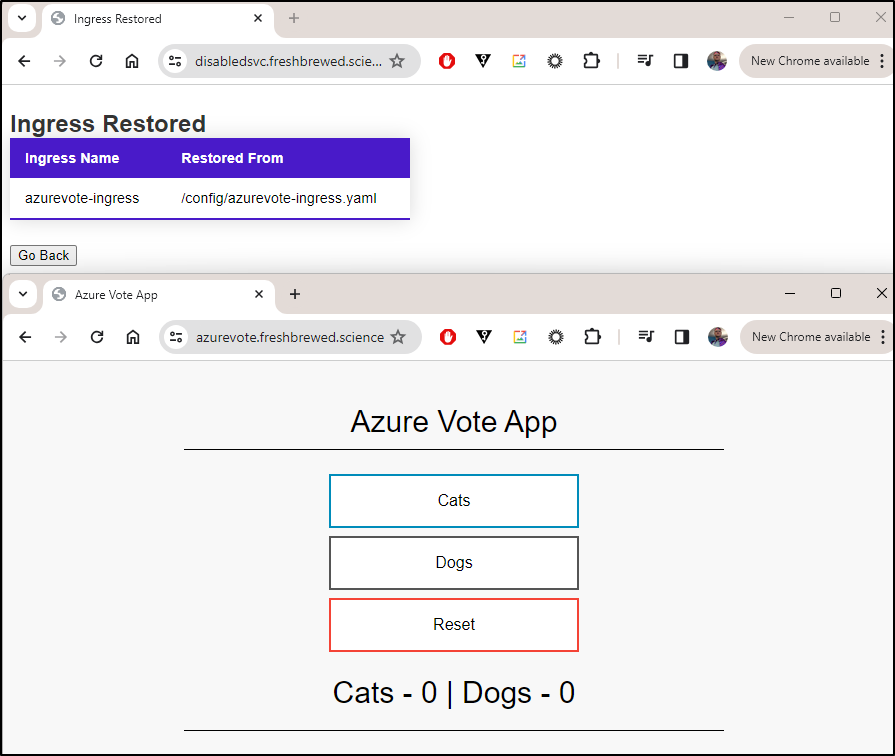Toggle side panel in Ingress Restored window
This screenshot has width=895, height=756.
pos(681,61)
